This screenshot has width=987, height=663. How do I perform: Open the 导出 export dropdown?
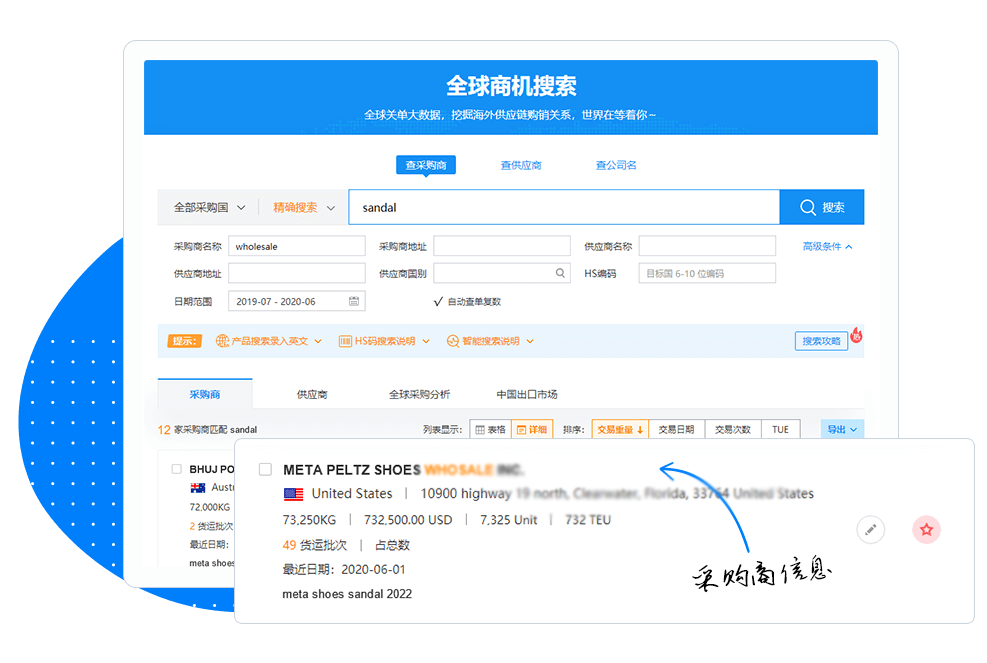[x=842, y=429]
